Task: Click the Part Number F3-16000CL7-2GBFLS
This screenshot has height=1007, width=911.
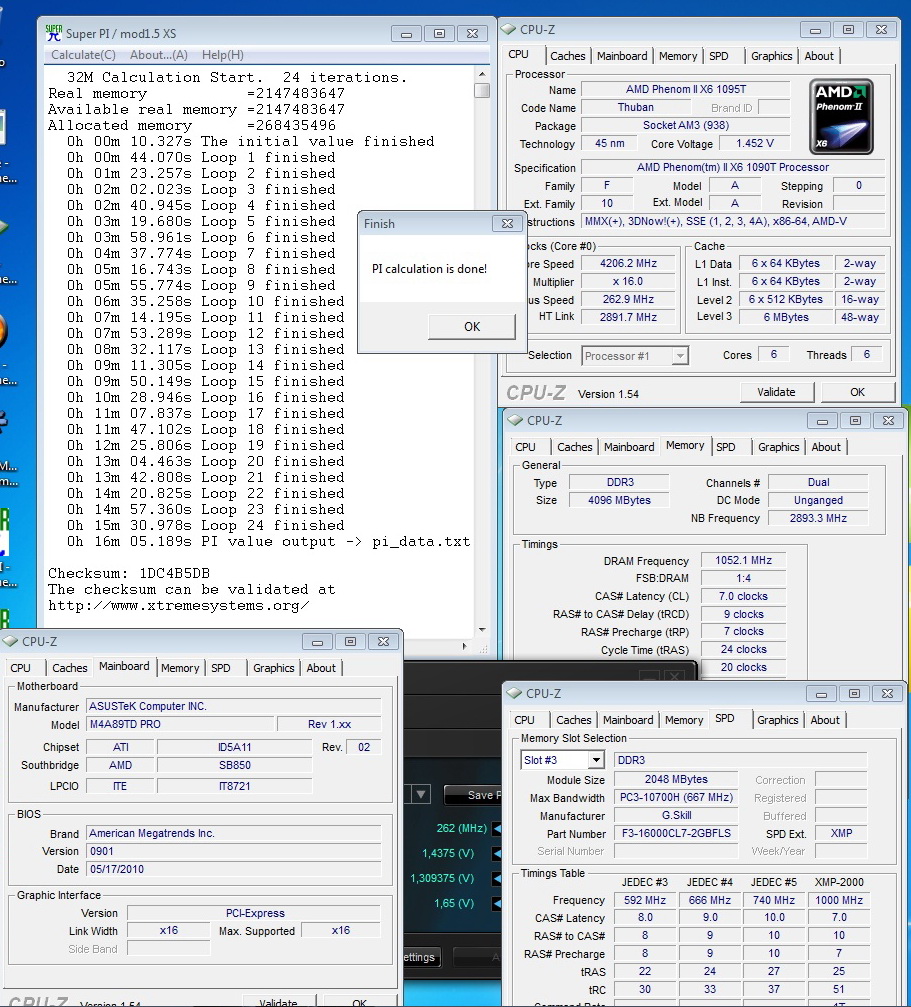Action: [x=676, y=833]
